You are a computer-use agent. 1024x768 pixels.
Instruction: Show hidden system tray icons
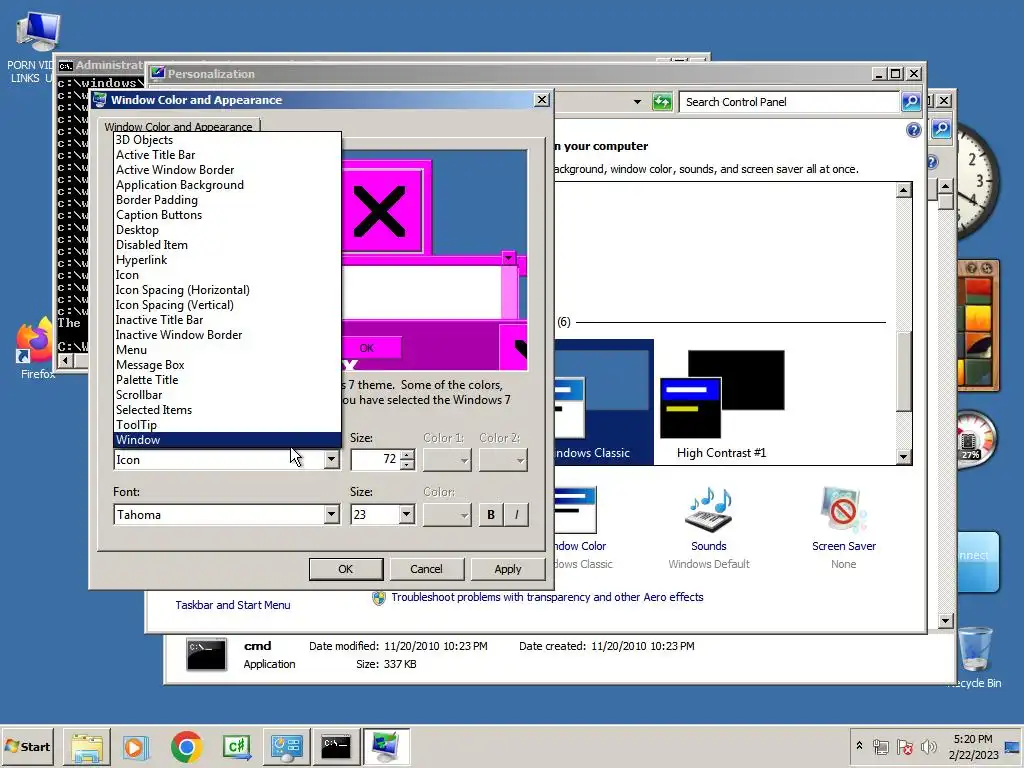coord(859,746)
